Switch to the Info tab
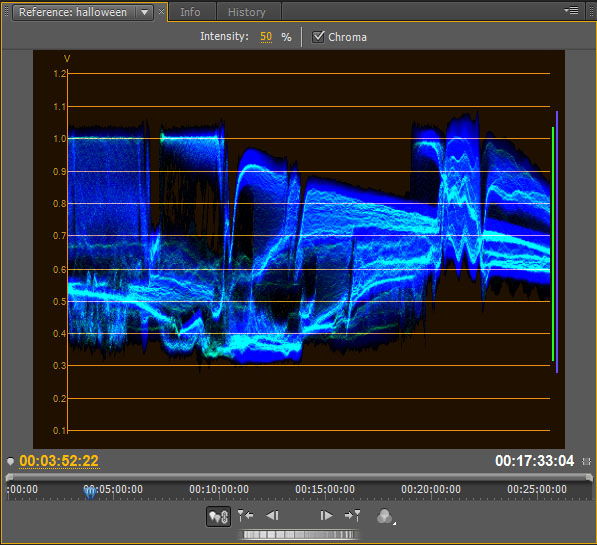The image size is (597, 545). tap(190, 12)
